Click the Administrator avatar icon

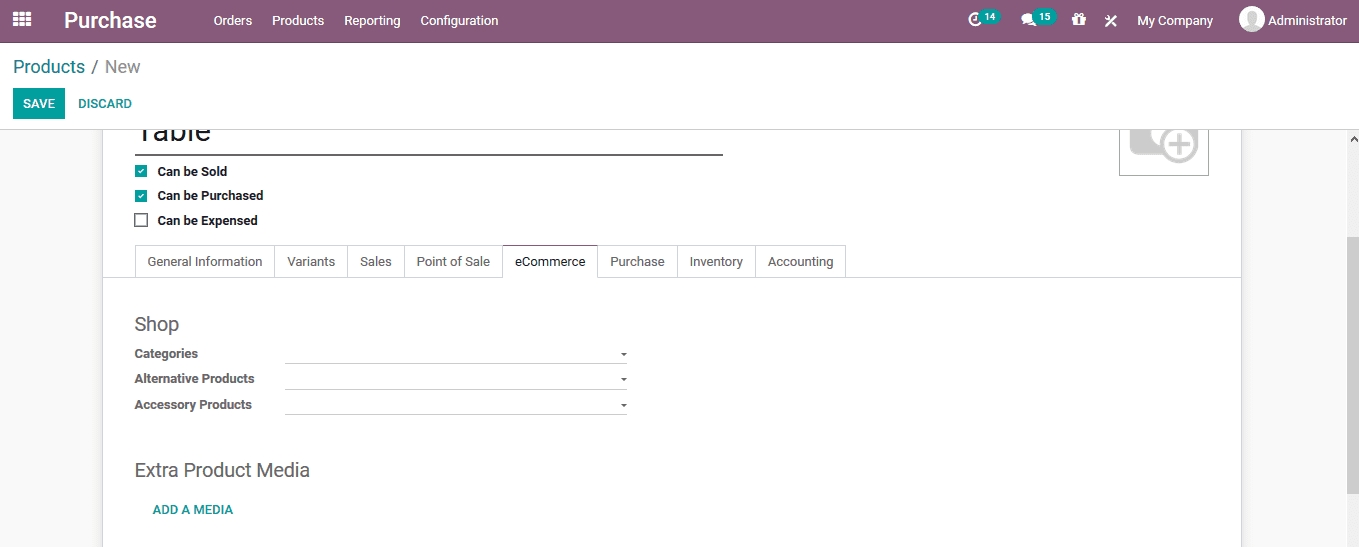[1251, 20]
